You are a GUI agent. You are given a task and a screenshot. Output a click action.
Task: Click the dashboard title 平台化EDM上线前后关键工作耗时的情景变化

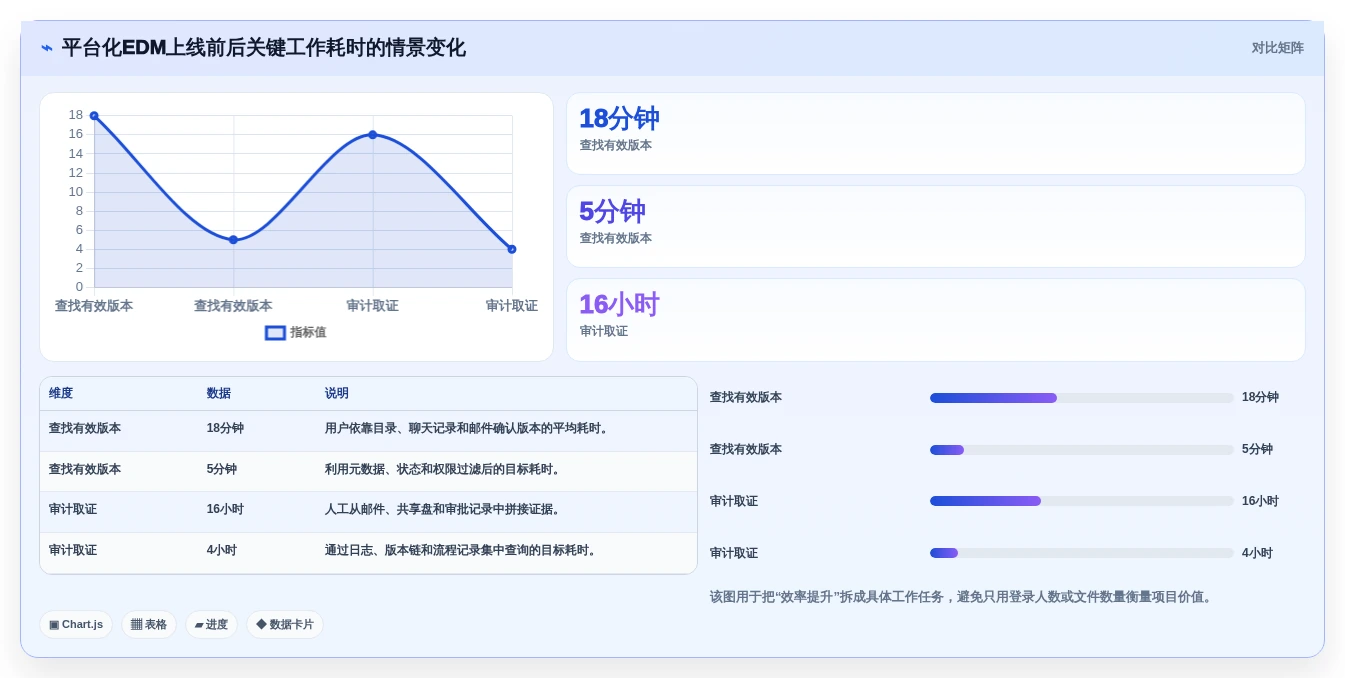pos(264,48)
